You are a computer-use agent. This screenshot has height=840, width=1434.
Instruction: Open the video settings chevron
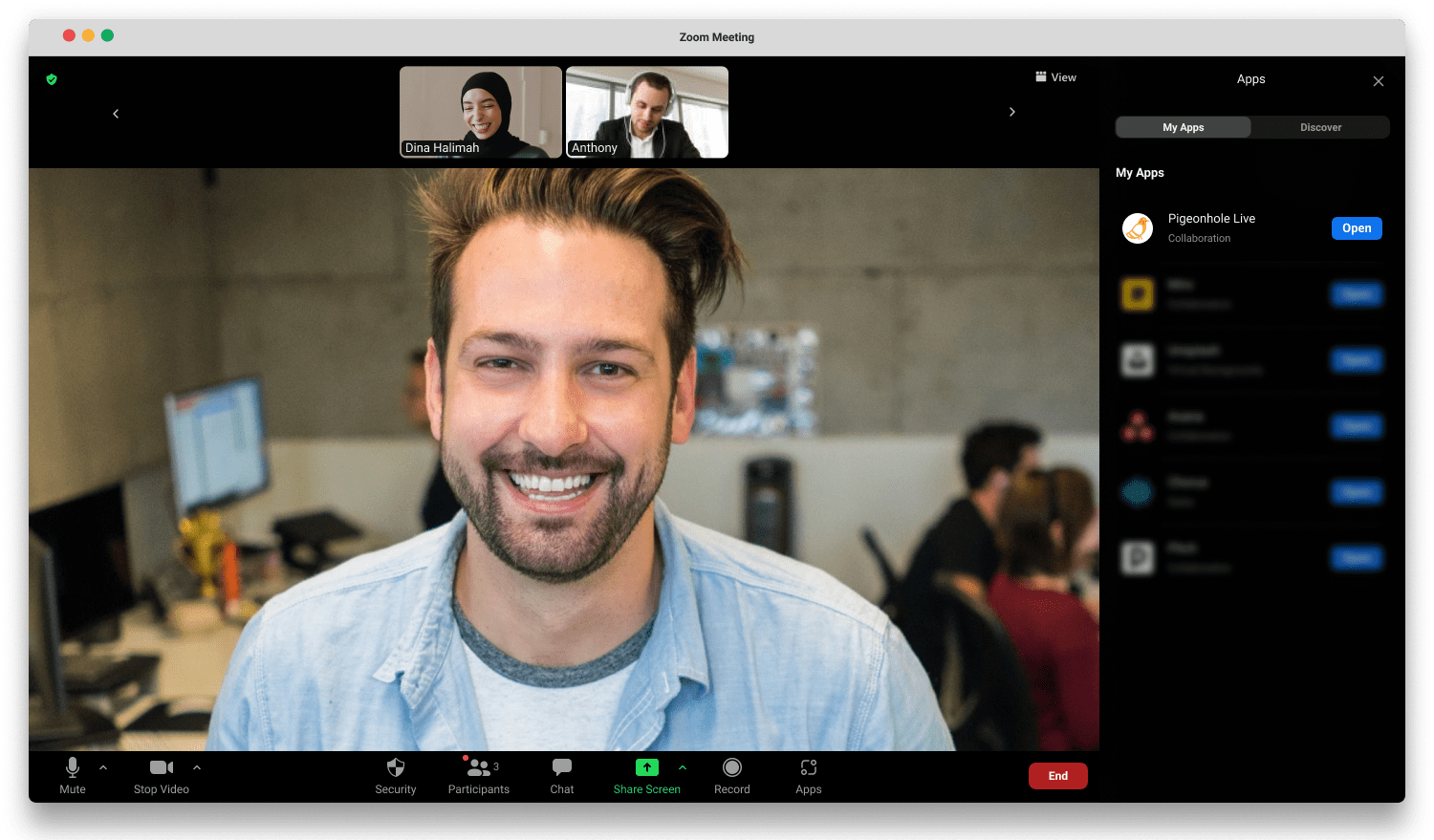(x=197, y=765)
